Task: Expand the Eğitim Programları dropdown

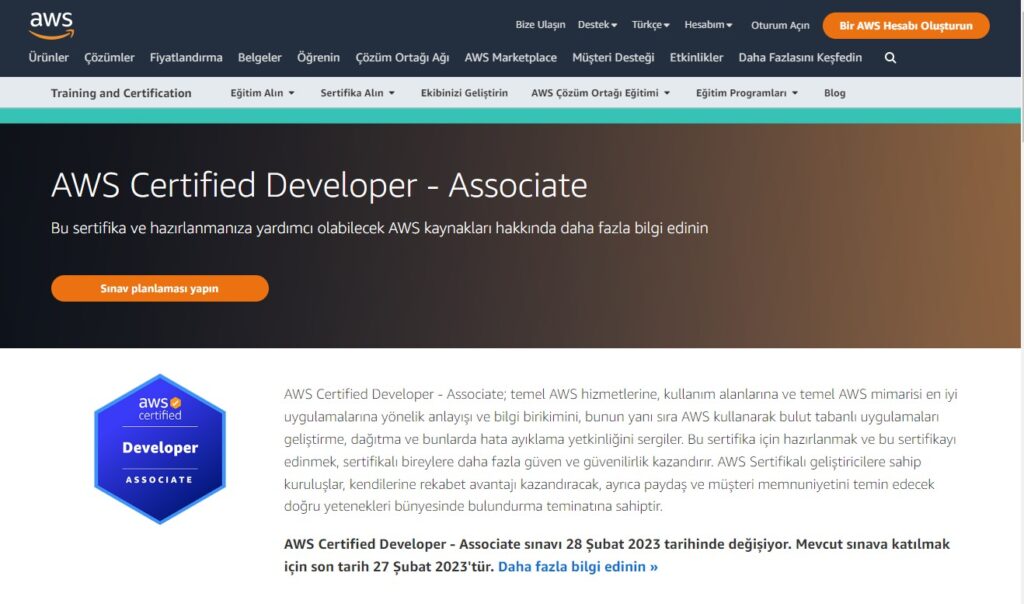Action: (747, 93)
